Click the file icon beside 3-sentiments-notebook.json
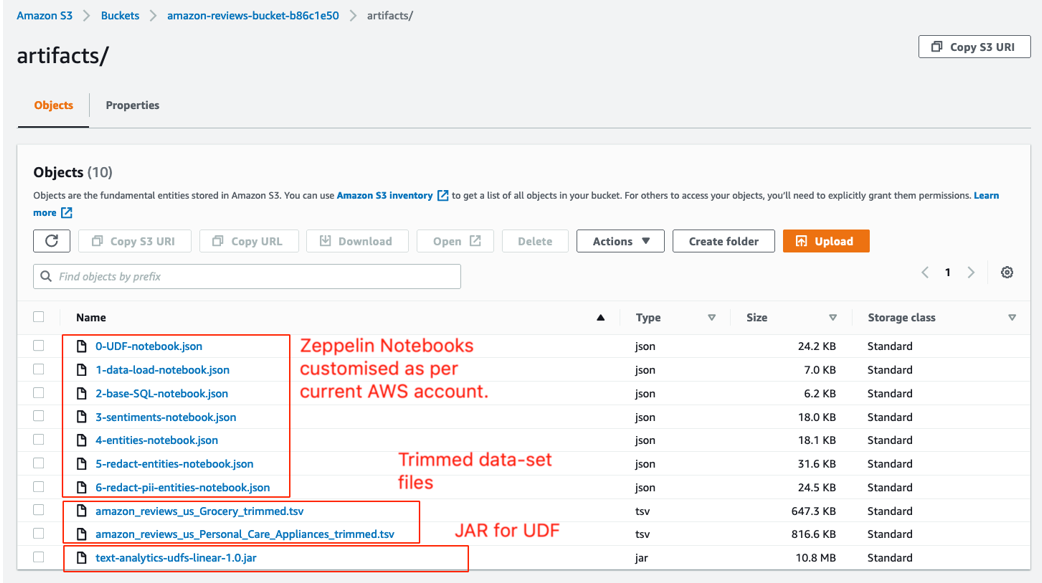The image size is (1042, 583). (x=82, y=417)
